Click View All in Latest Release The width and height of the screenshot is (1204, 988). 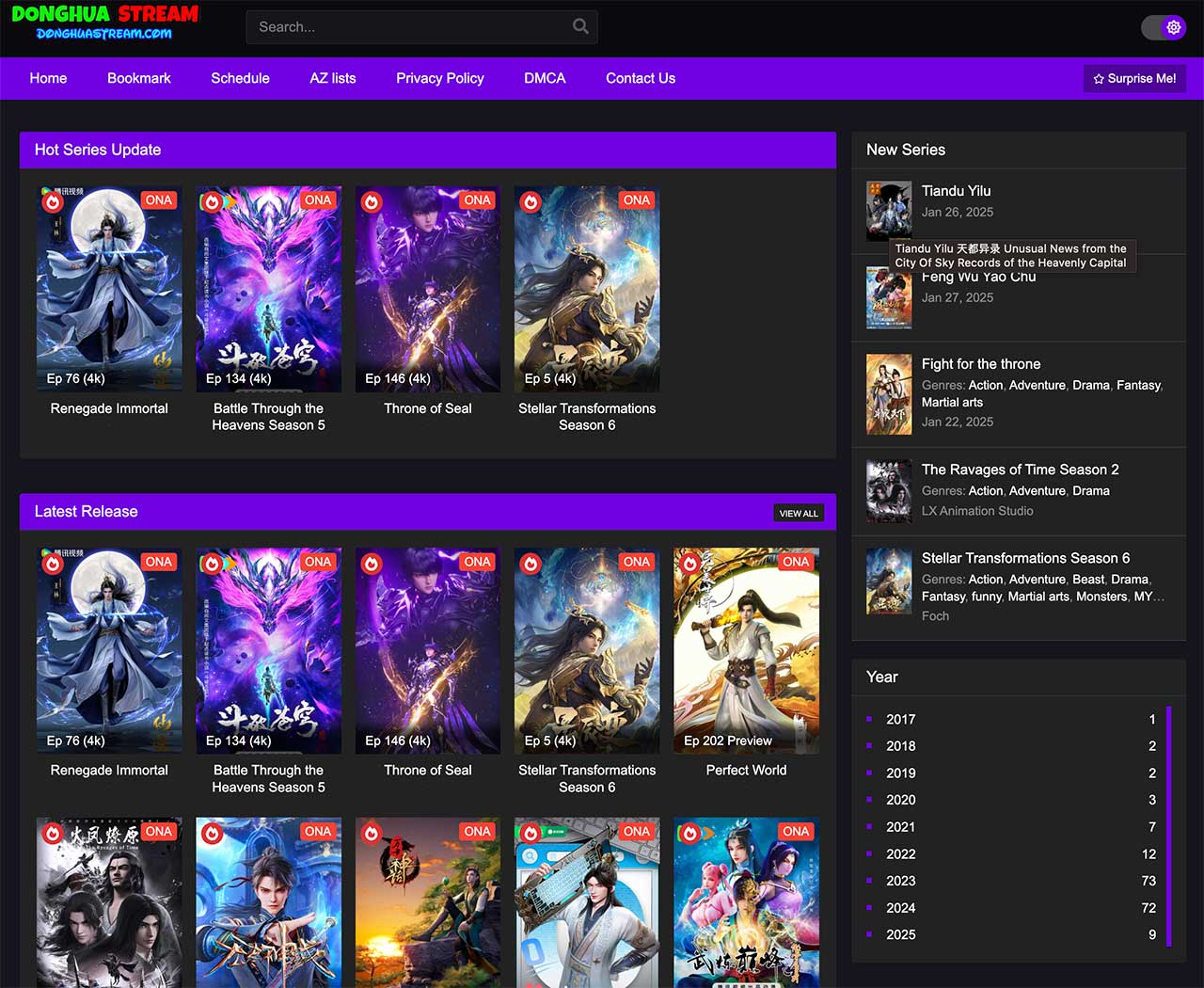click(x=798, y=513)
